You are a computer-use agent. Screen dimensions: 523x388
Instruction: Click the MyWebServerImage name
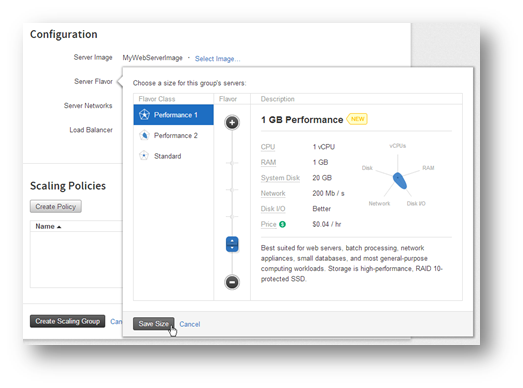click(x=152, y=58)
